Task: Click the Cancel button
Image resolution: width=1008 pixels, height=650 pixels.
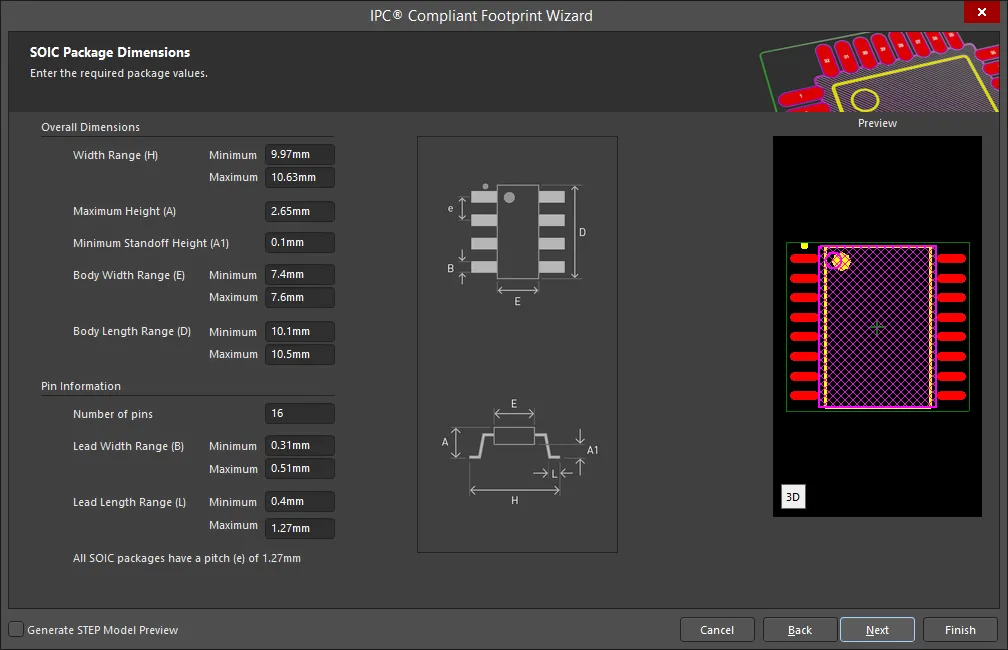Action: point(717,630)
